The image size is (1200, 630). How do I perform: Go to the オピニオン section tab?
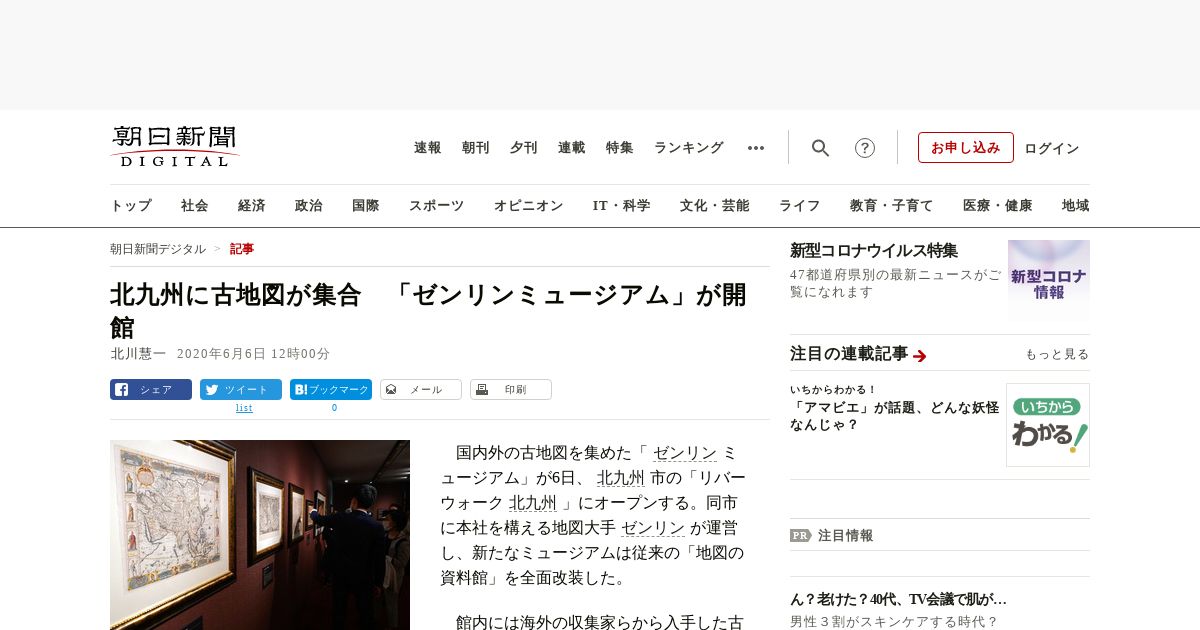[528, 206]
